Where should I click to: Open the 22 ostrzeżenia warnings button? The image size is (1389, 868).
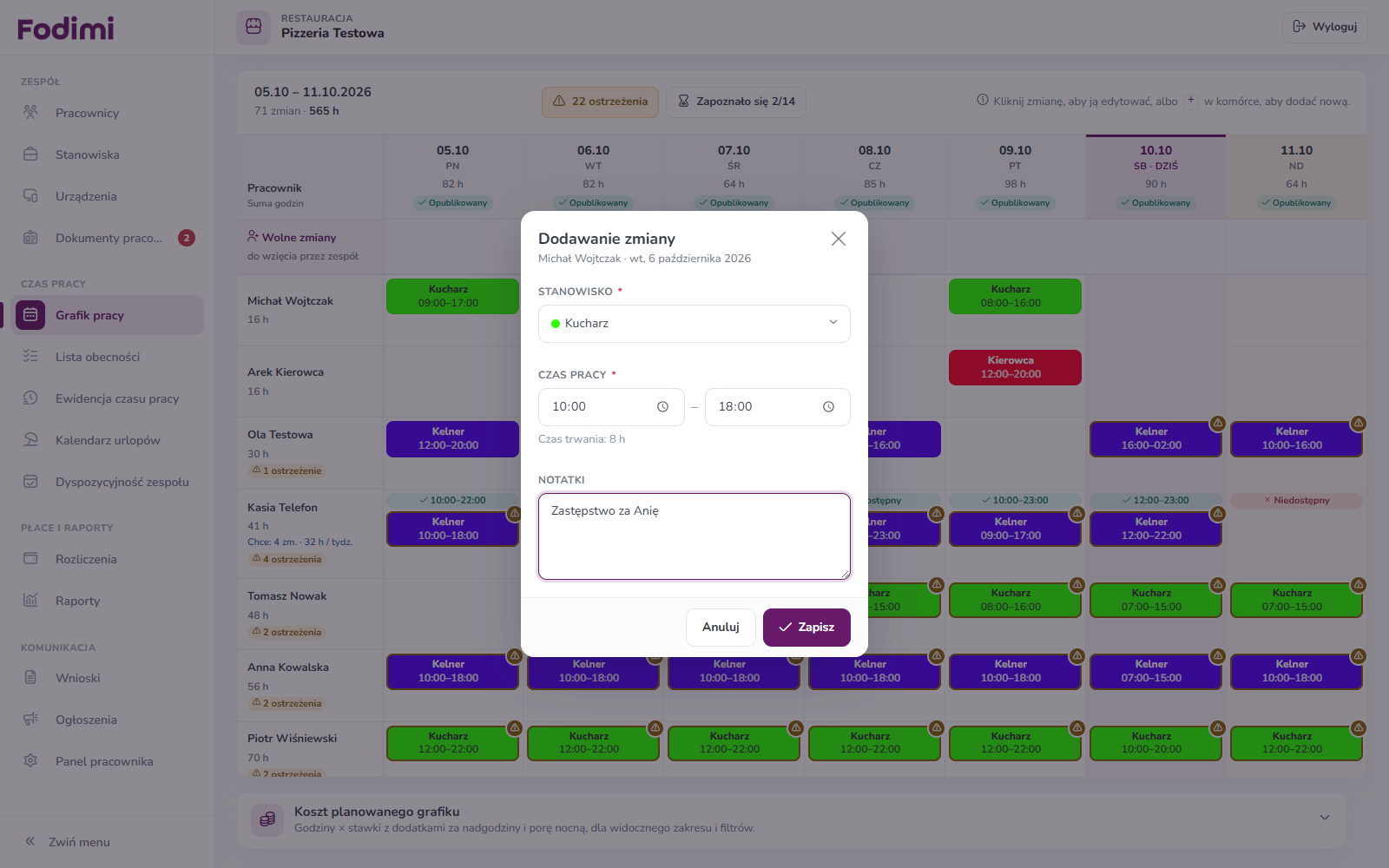(x=600, y=102)
